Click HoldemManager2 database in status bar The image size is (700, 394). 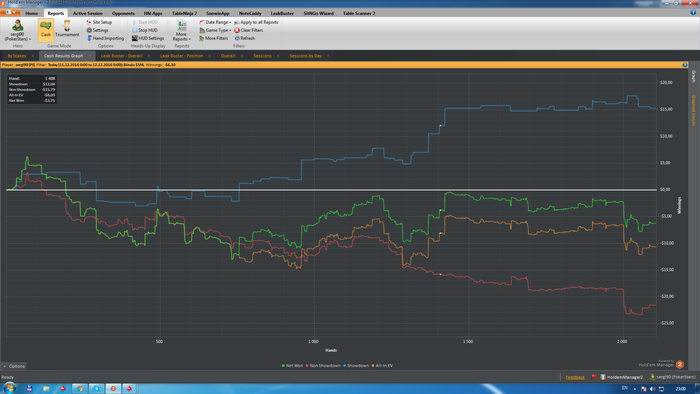pos(622,377)
